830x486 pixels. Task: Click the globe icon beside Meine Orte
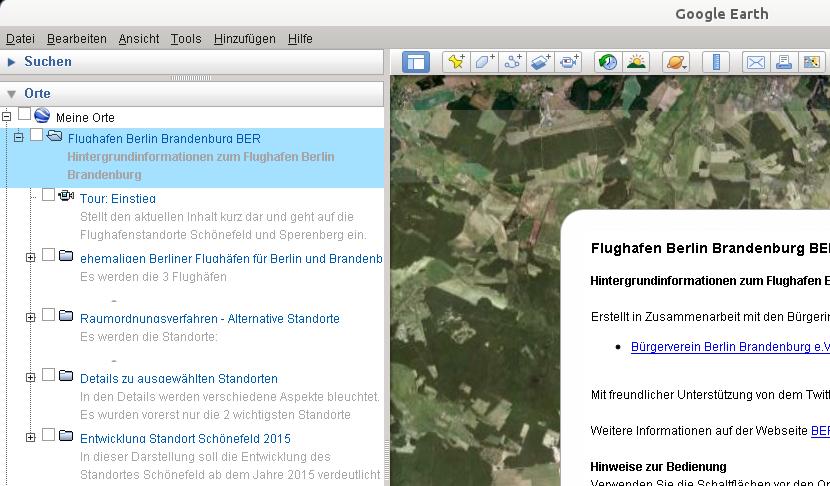pyautogui.click(x=42, y=115)
